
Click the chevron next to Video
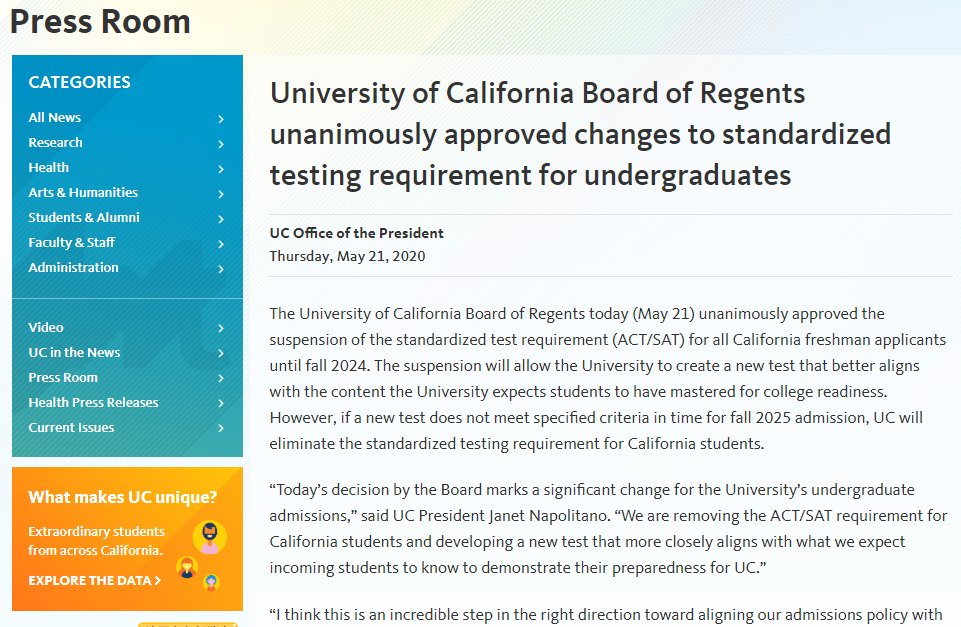coord(221,329)
